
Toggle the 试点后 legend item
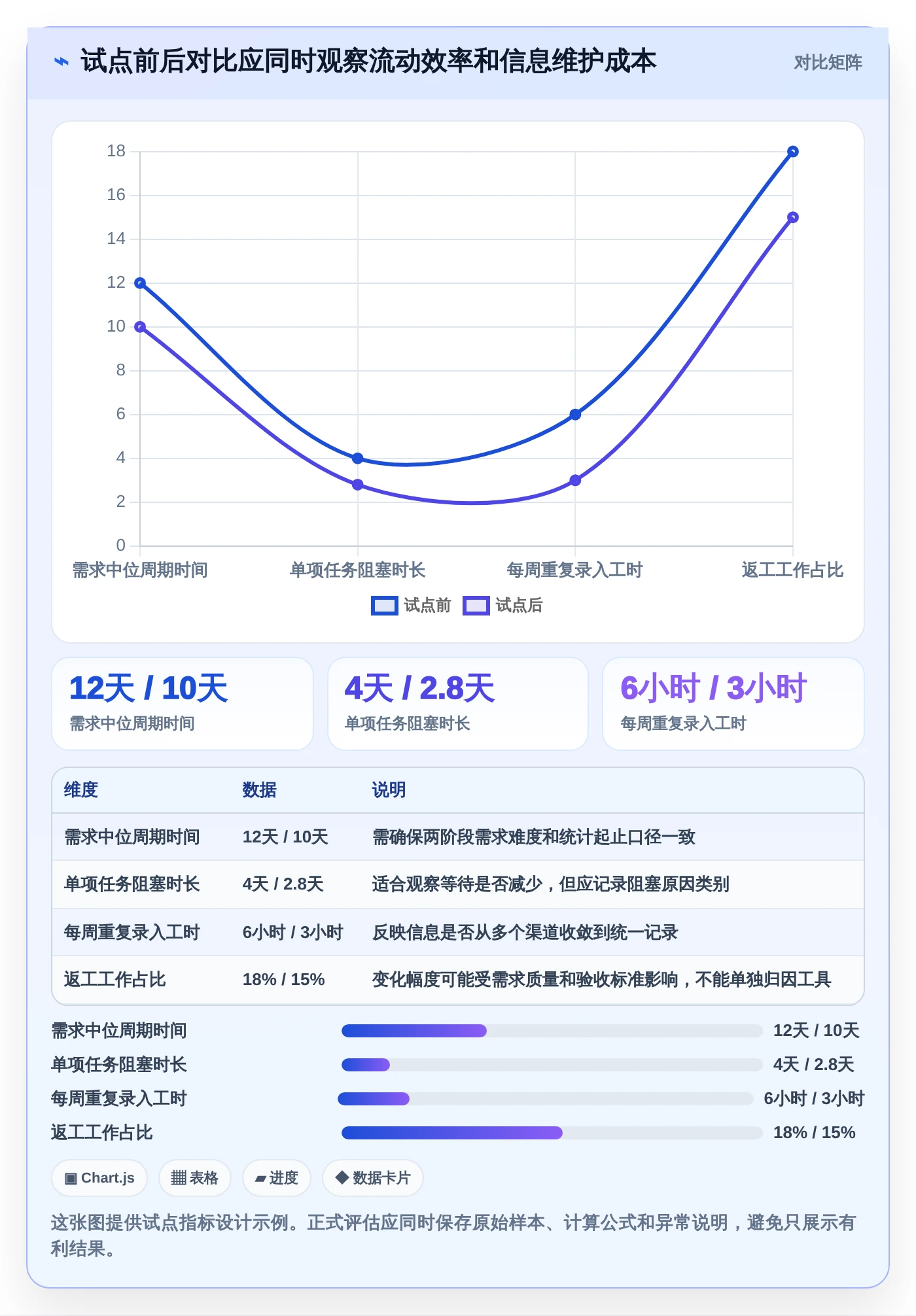(x=502, y=606)
